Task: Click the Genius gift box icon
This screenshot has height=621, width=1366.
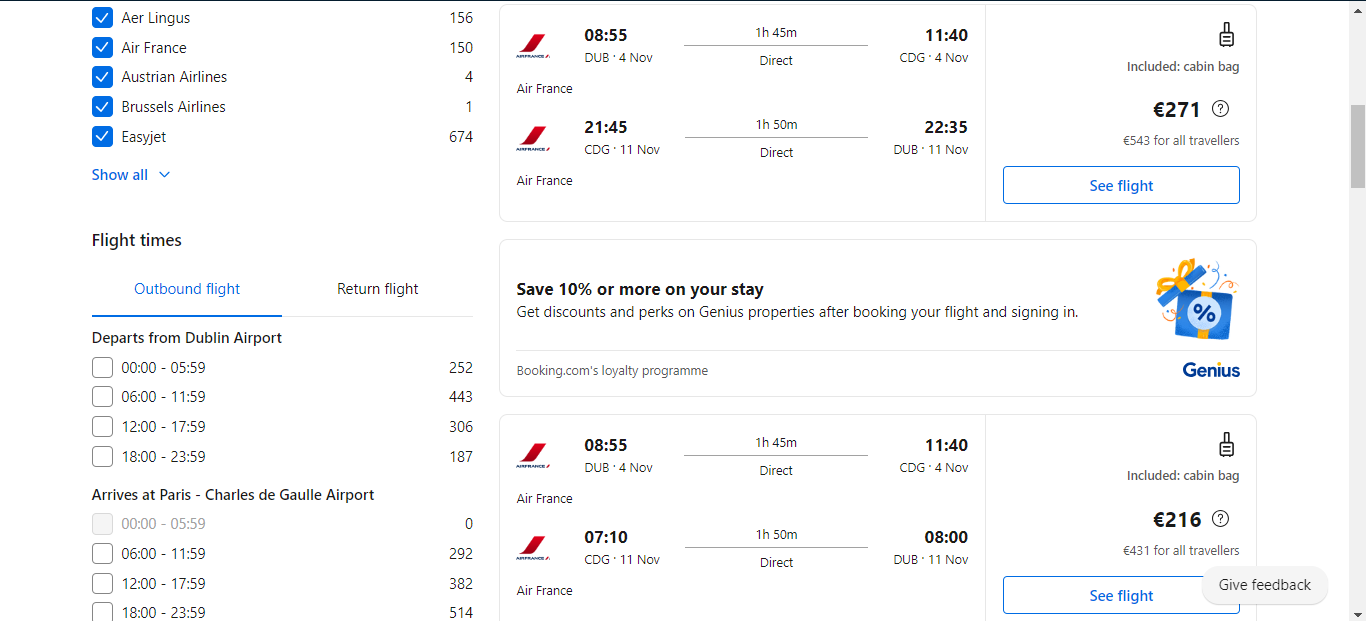Action: pyautogui.click(x=1197, y=299)
